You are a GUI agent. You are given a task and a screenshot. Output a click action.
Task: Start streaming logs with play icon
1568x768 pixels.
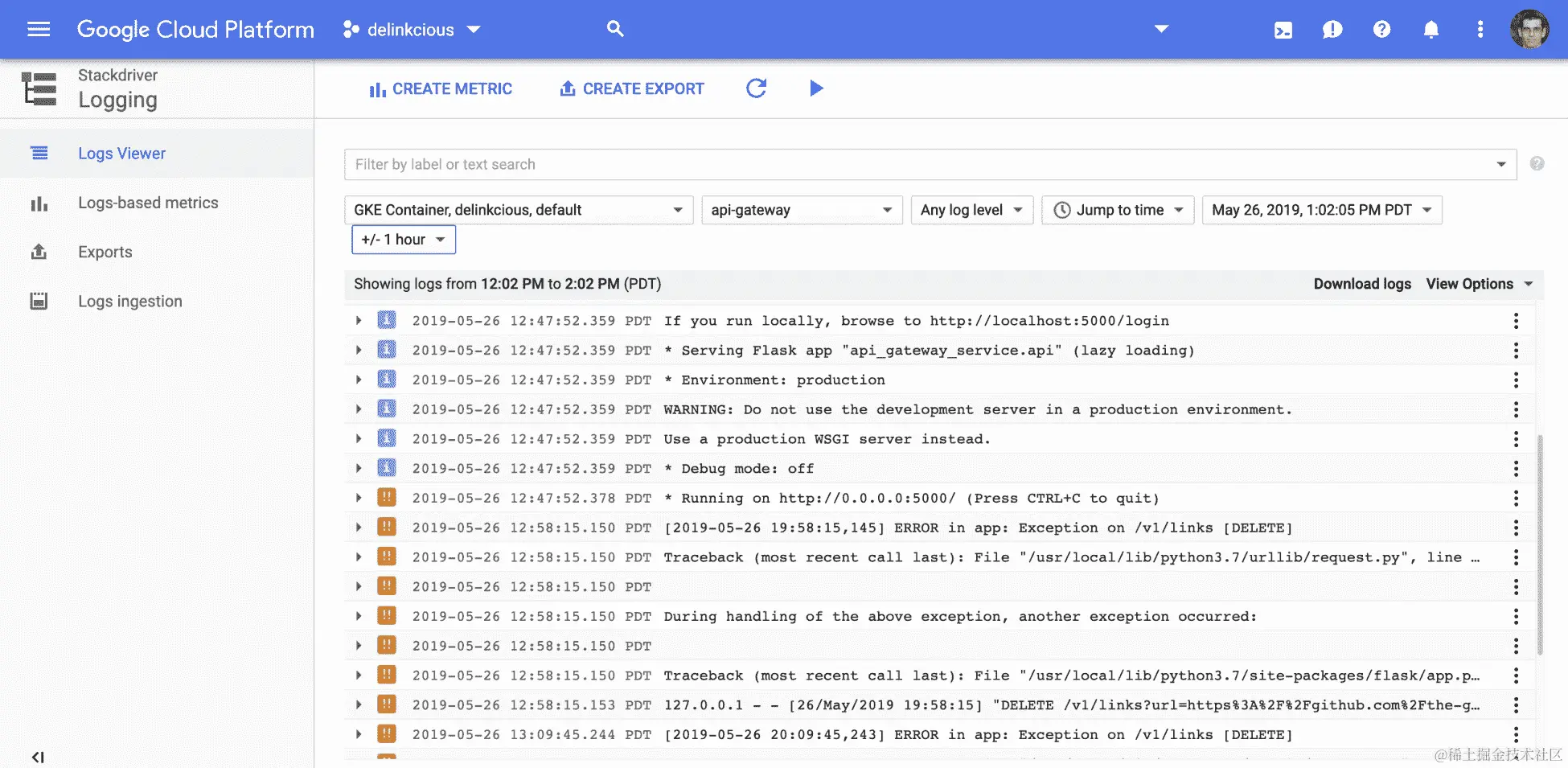[x=816, y=88]
